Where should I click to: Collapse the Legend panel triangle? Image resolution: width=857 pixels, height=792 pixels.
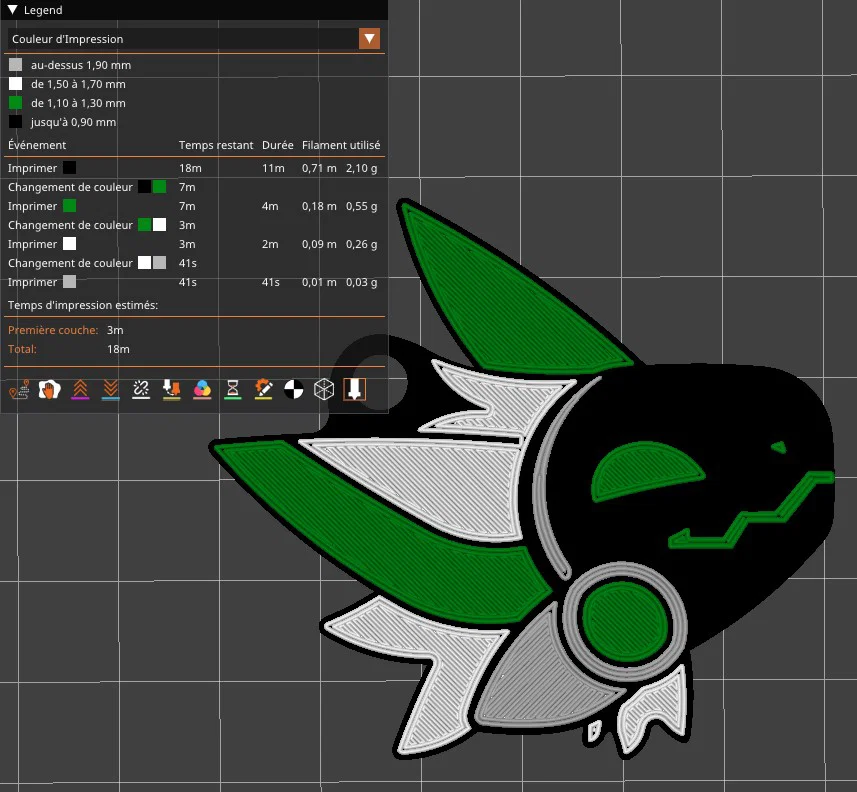[x=13, y=10]
